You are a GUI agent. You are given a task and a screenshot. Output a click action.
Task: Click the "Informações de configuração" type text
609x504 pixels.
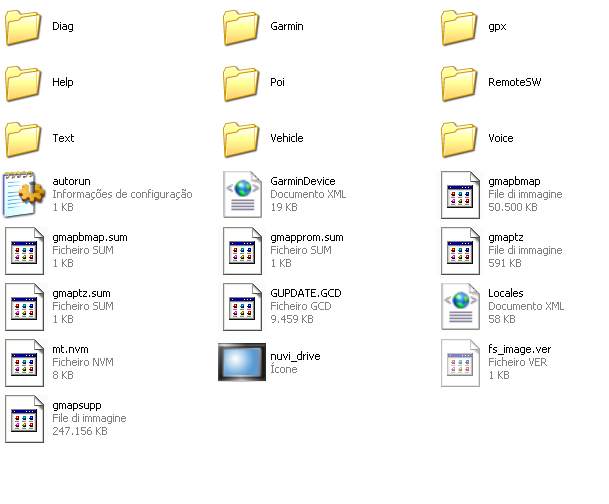click(122, 194)
